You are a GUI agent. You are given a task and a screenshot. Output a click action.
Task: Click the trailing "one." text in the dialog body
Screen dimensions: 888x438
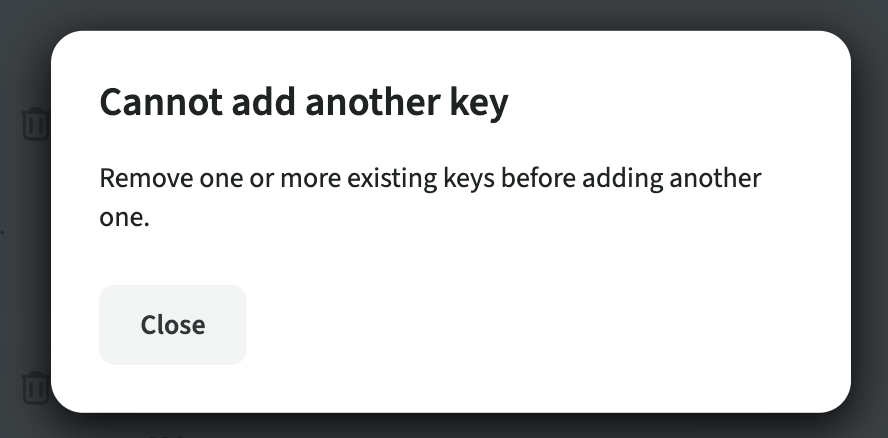124,218
